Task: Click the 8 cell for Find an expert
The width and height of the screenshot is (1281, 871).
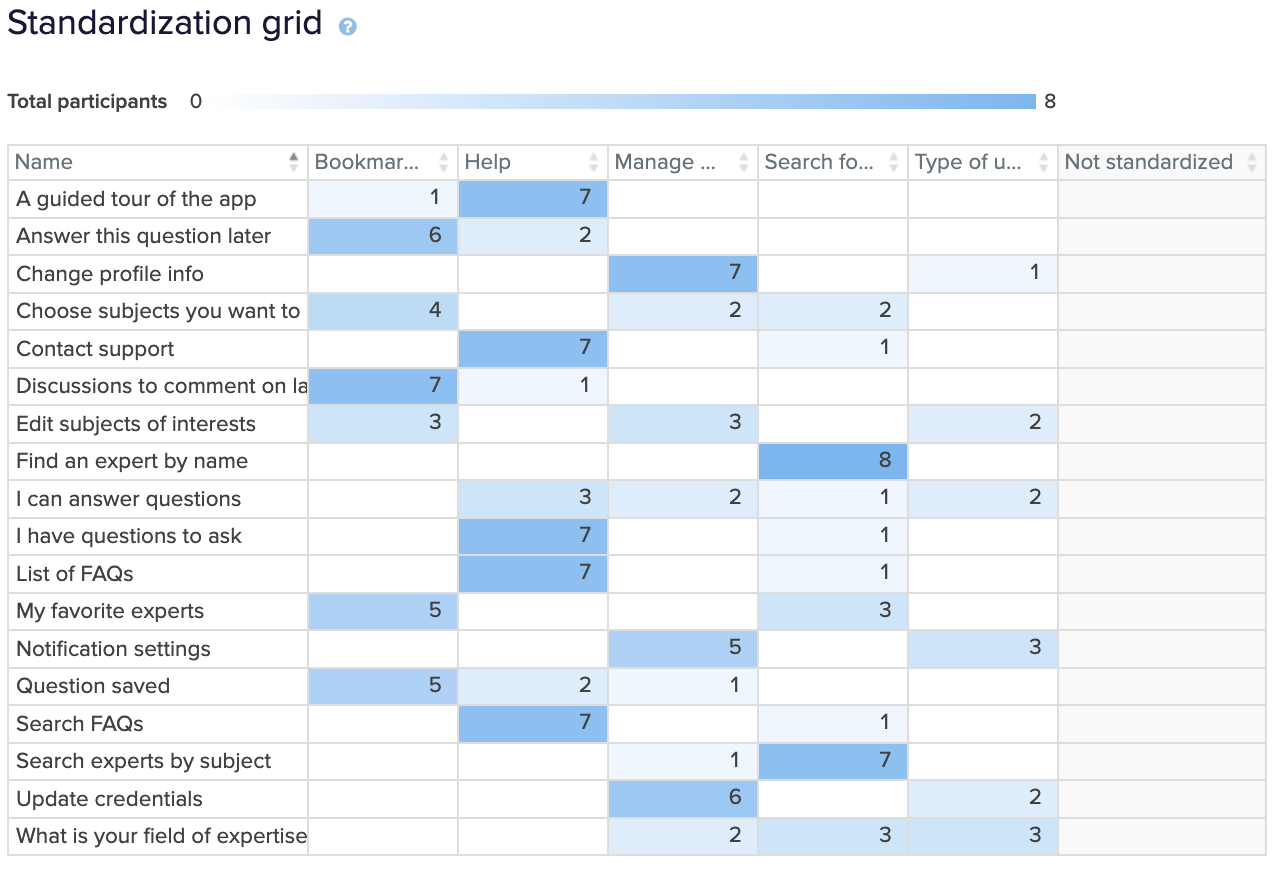Action: (x=833, y=461)
